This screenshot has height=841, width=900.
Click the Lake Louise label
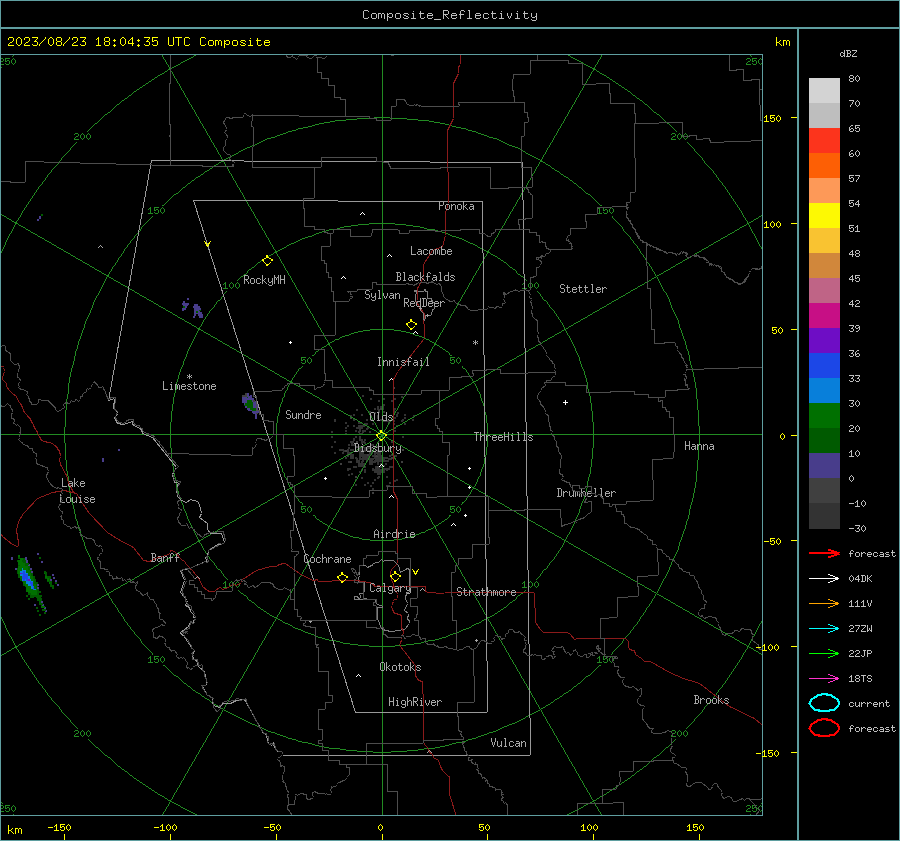pos(77,491)
